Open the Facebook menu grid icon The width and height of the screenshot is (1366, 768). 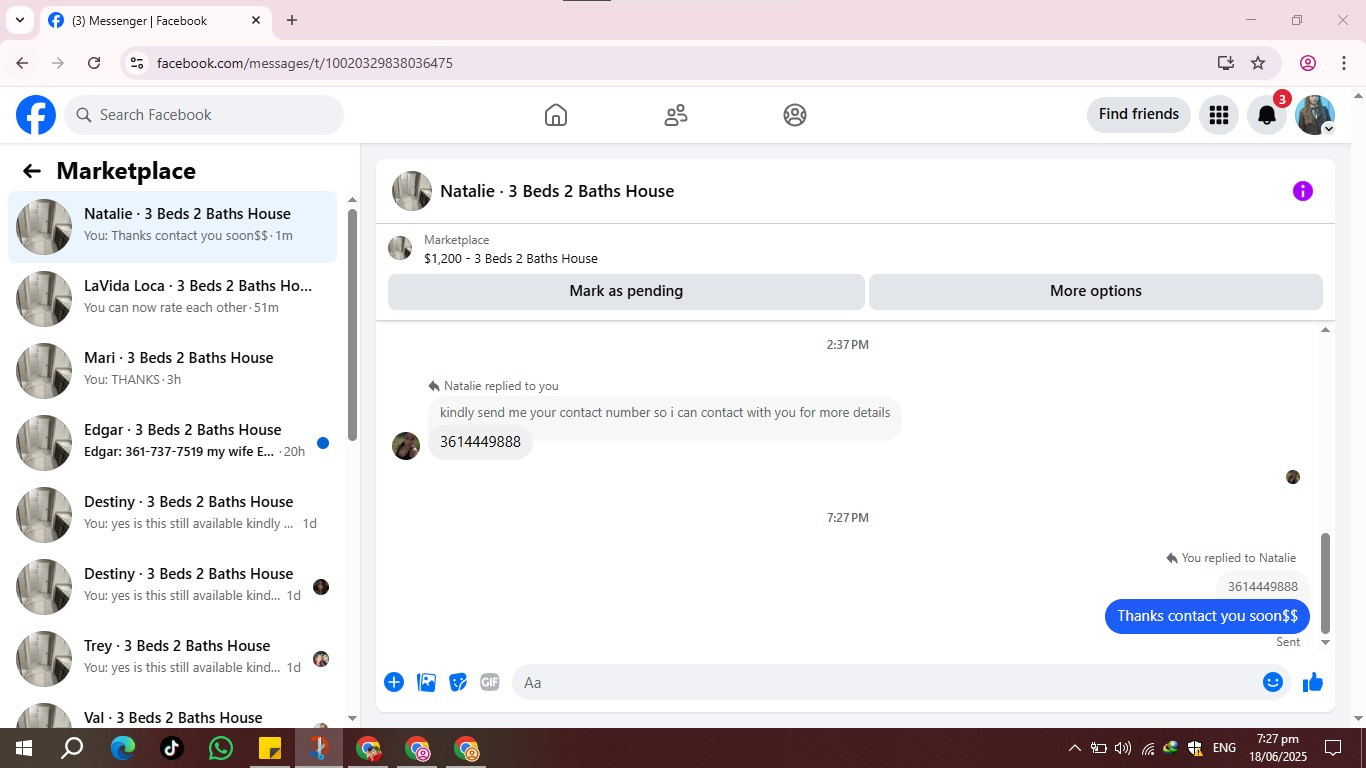coord(1218,115)
